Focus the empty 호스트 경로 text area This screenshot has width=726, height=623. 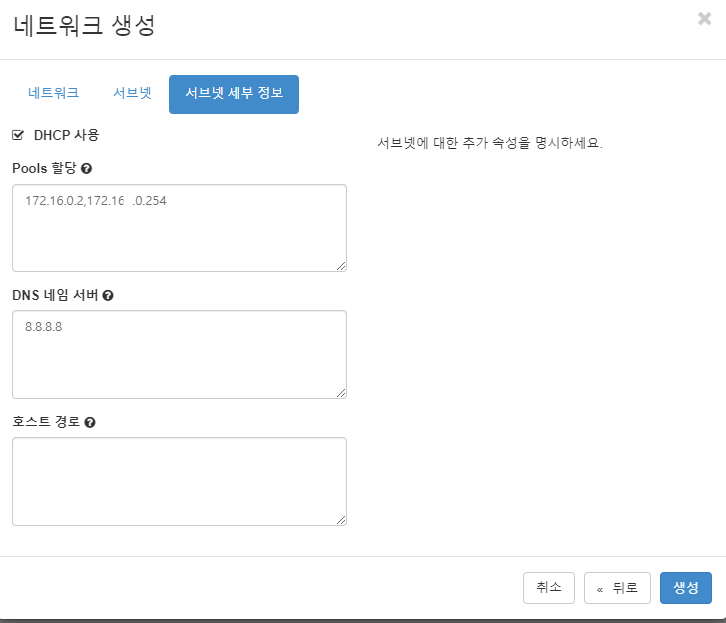(179, 481)
